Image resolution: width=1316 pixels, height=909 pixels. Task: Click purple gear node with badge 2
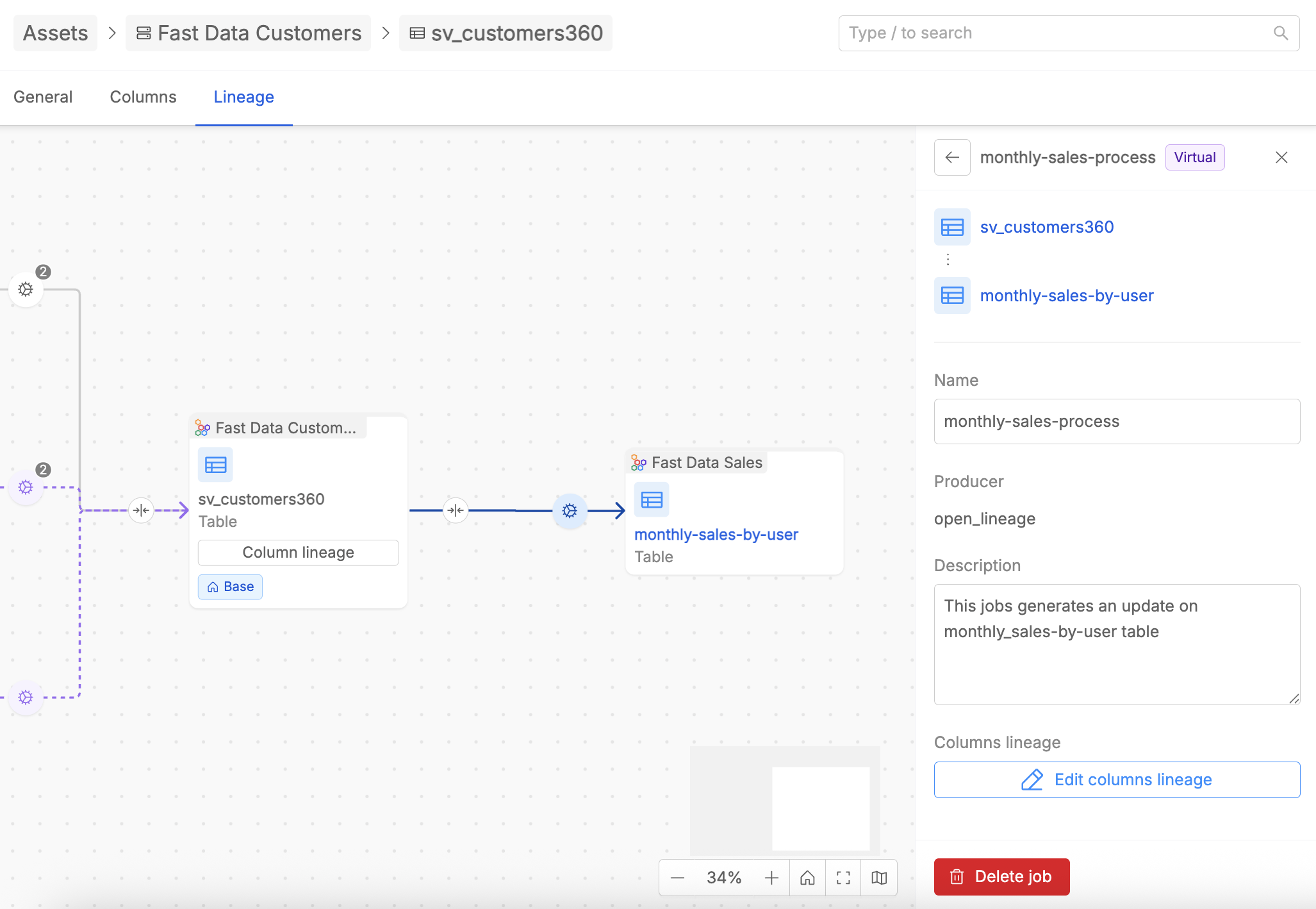[x=26, y=488]
